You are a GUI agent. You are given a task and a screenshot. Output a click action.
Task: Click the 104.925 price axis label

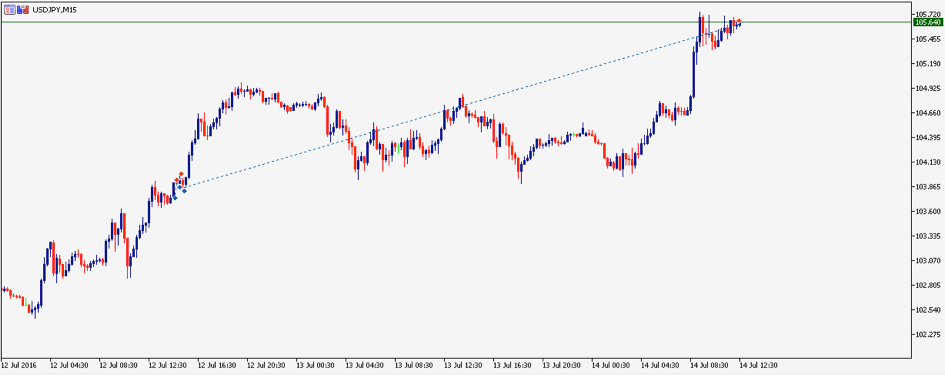point(928,88)
